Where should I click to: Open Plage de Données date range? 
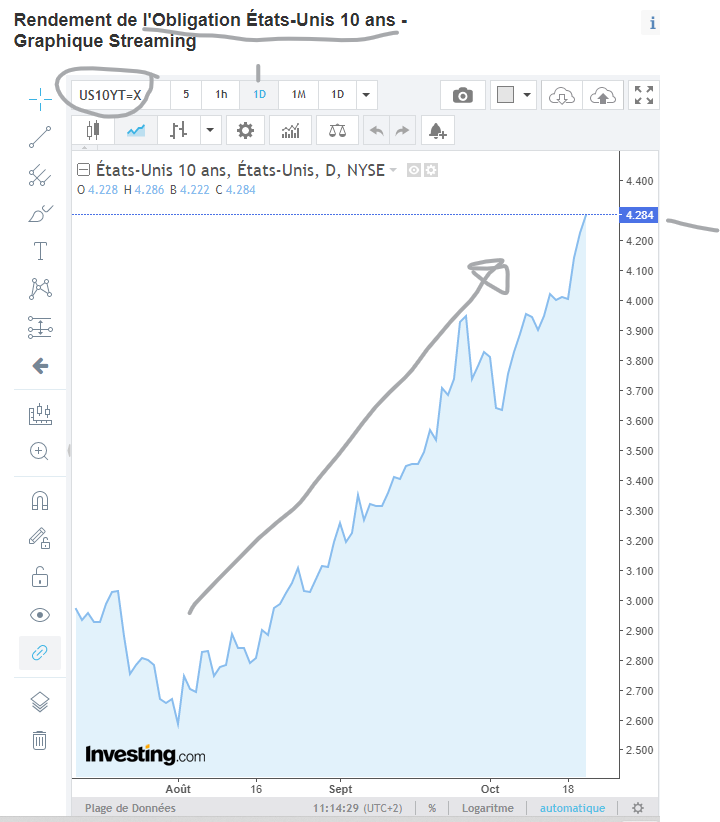pos(130,808)
